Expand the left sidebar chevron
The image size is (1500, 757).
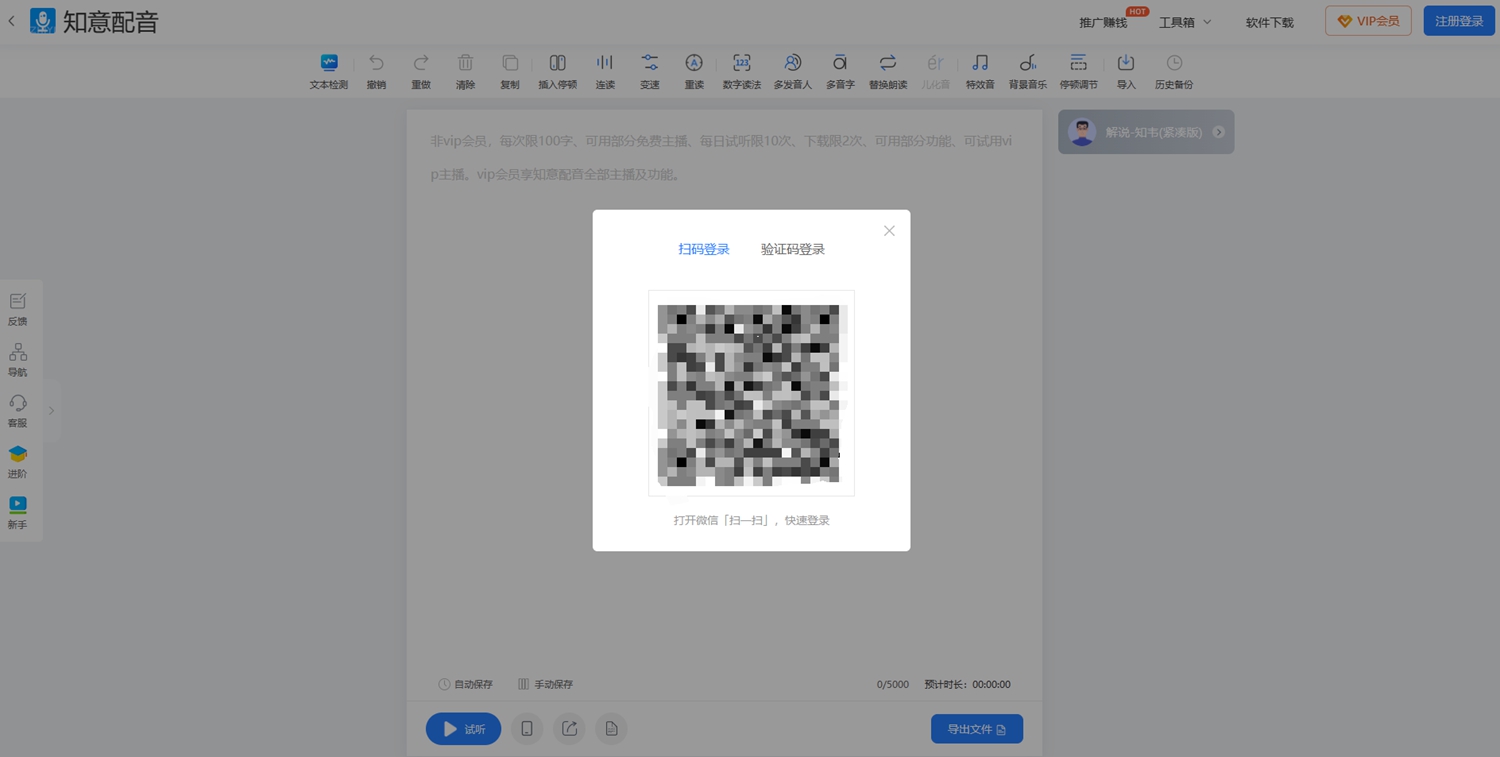tap(51, 411)
